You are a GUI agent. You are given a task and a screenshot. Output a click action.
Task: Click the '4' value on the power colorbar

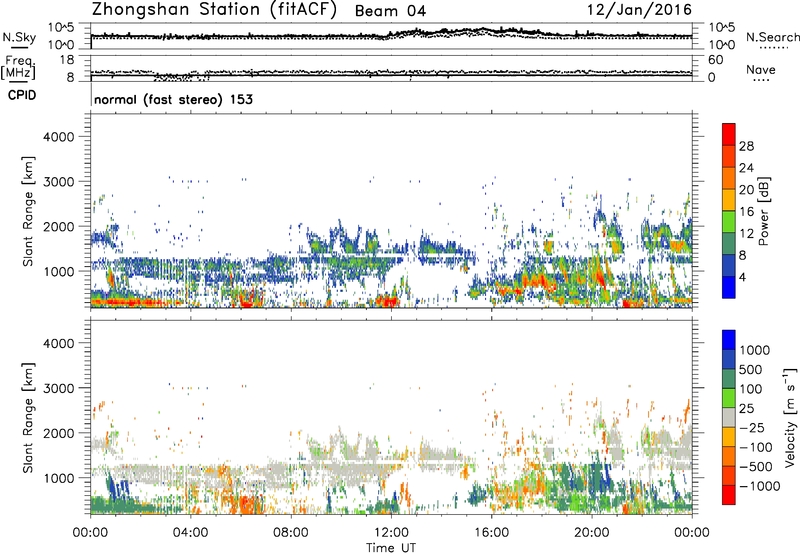pyautogui.click(x=742, y=277)
